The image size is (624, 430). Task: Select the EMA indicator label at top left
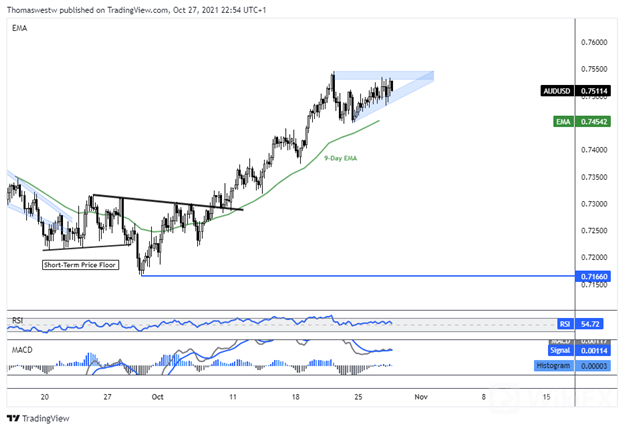18,30
